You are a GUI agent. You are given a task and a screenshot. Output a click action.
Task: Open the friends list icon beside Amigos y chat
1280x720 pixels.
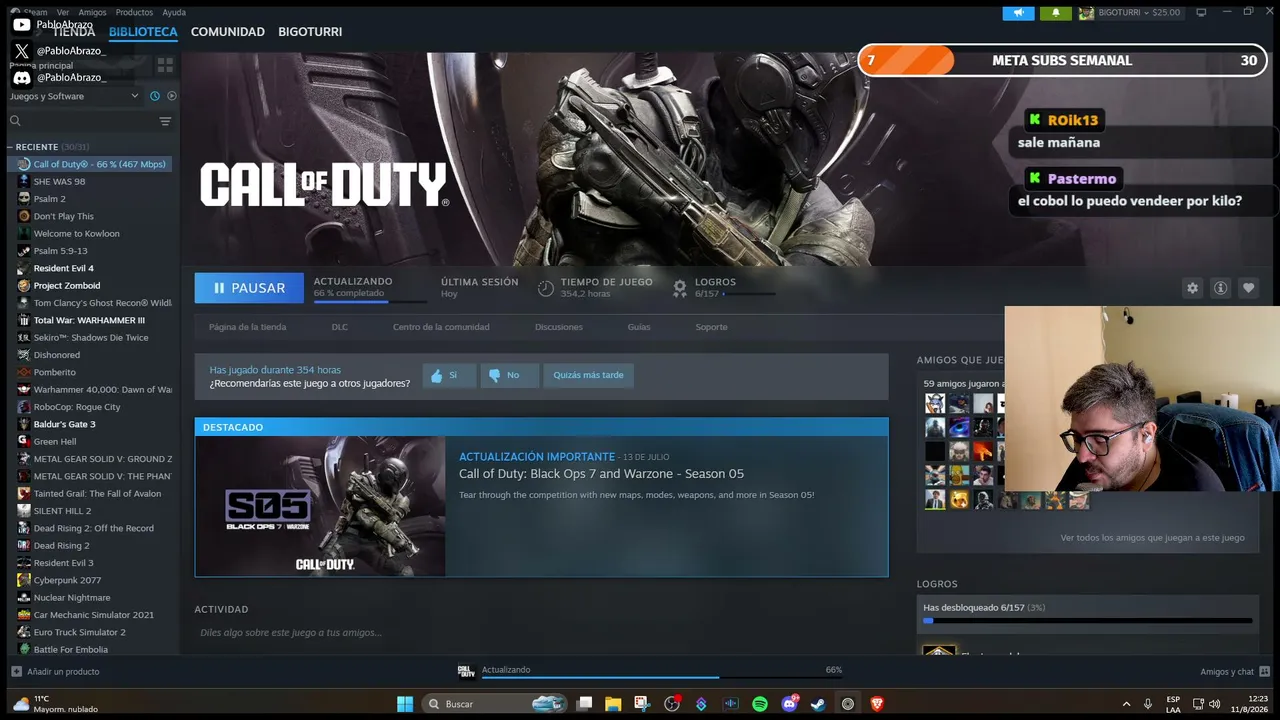(1265, 671)
